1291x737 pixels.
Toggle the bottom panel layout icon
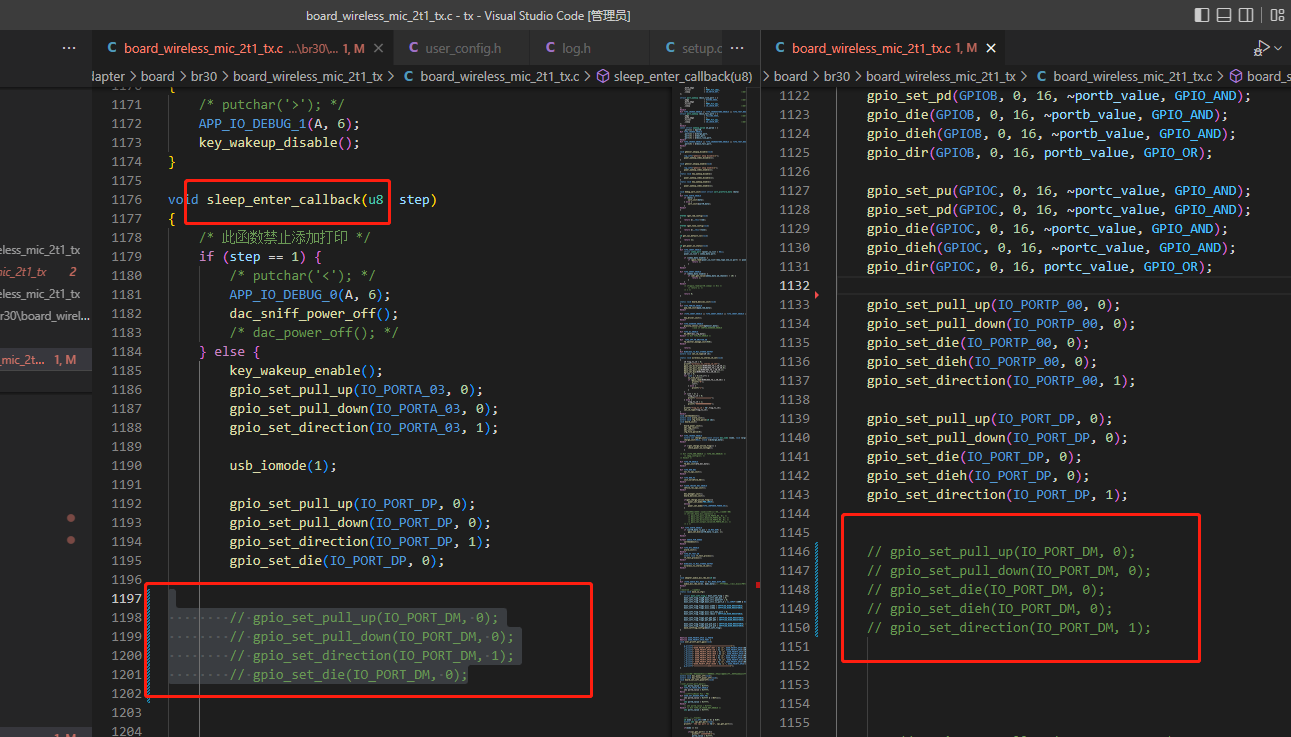[1224, 15]
